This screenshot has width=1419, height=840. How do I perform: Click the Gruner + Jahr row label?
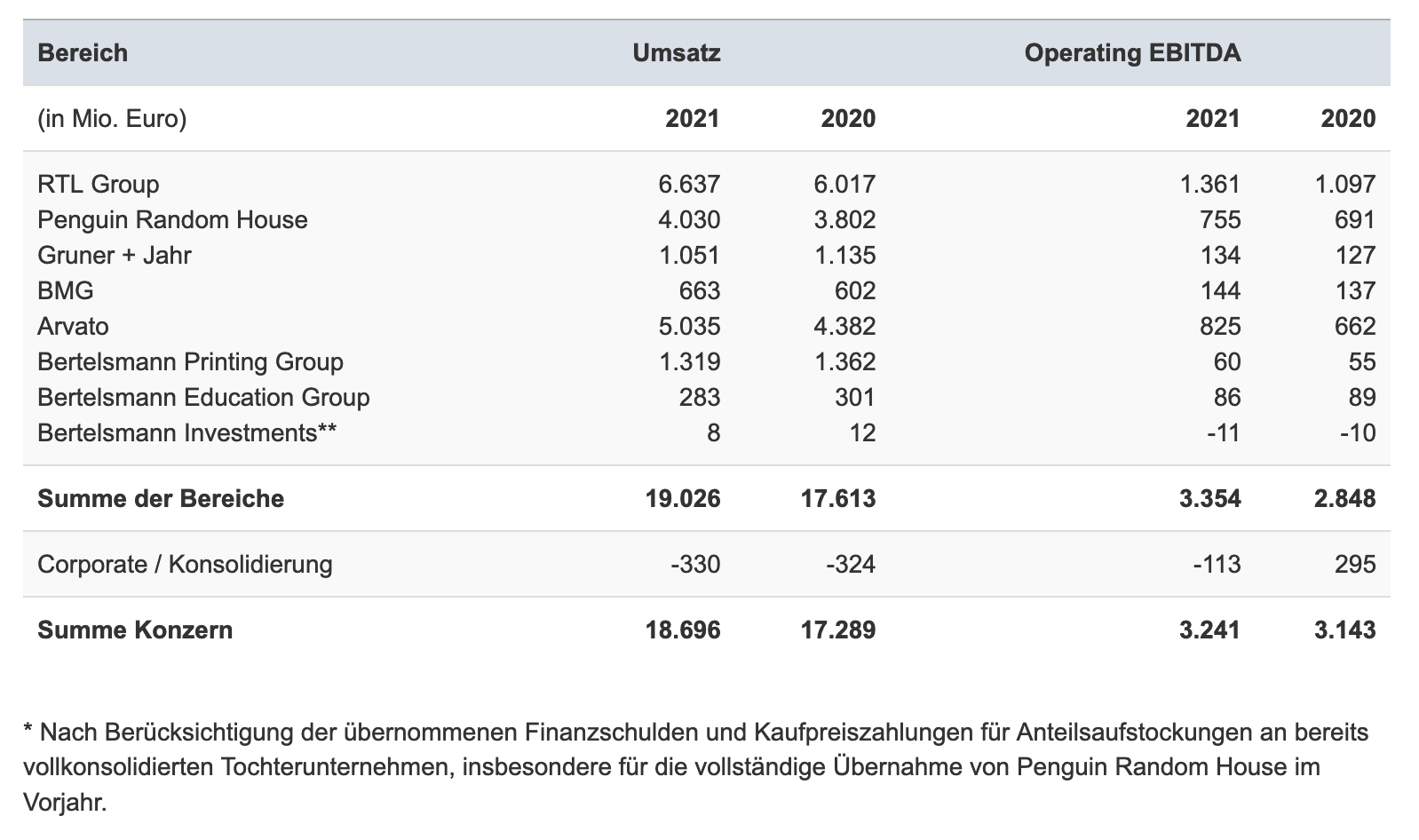point(115,256)
